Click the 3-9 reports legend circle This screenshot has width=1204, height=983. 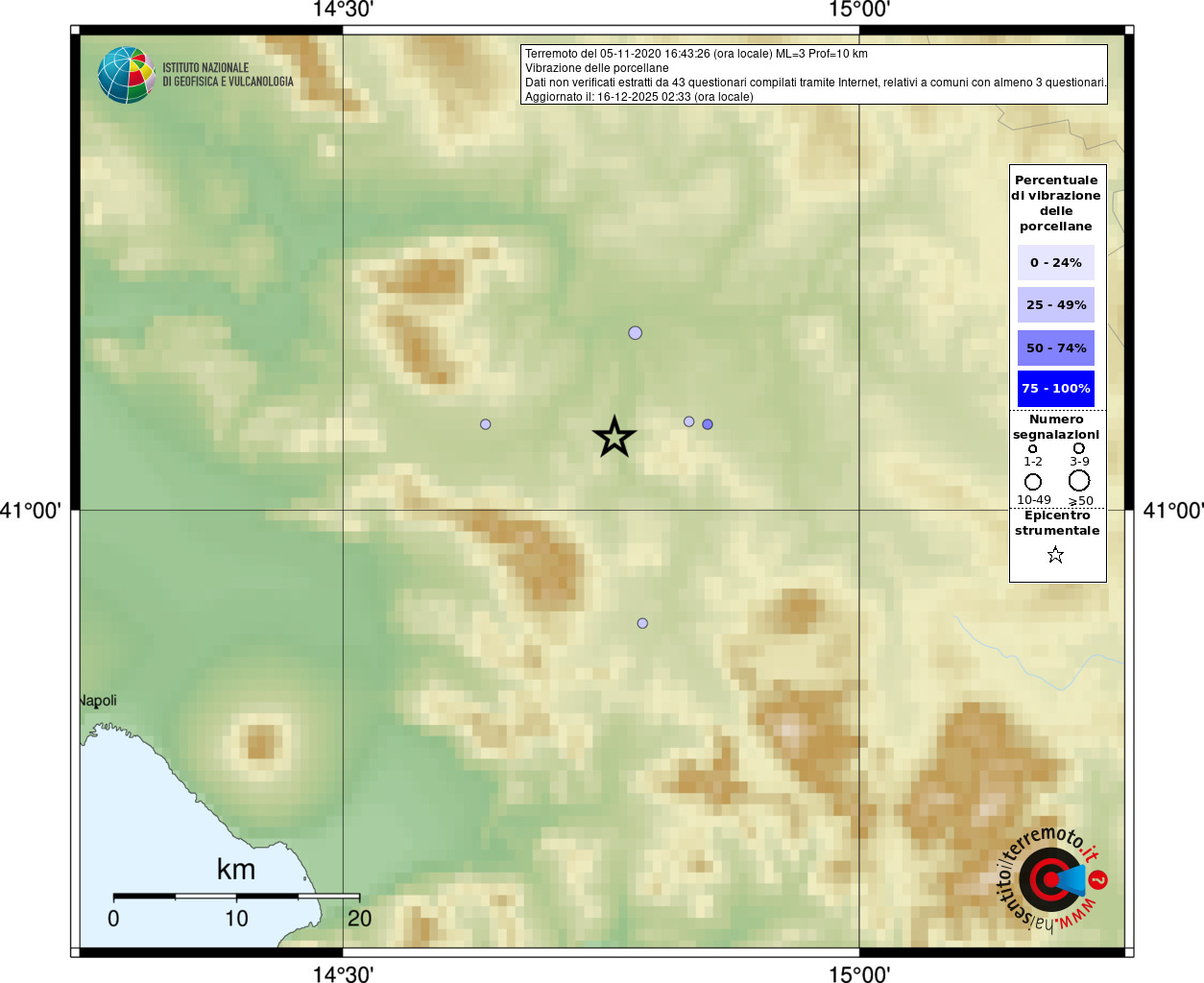click(1079, 448)
